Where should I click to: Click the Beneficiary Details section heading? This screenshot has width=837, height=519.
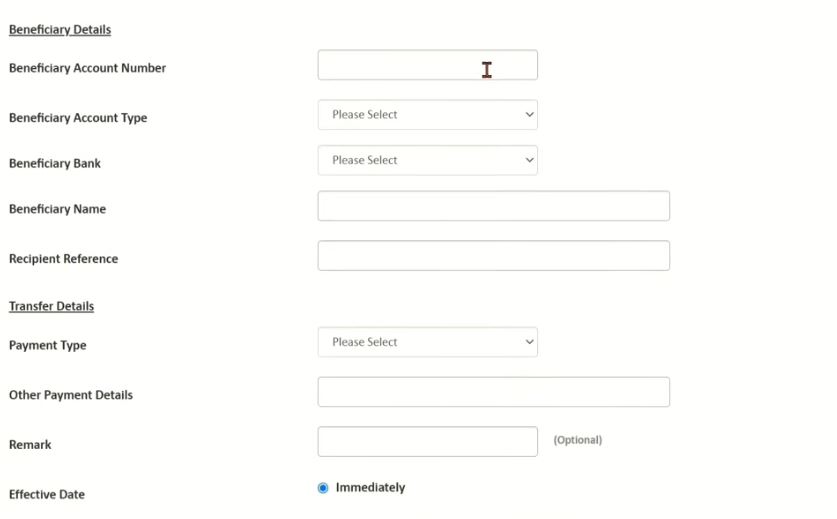pyautogui.click(x=60, y=30)
